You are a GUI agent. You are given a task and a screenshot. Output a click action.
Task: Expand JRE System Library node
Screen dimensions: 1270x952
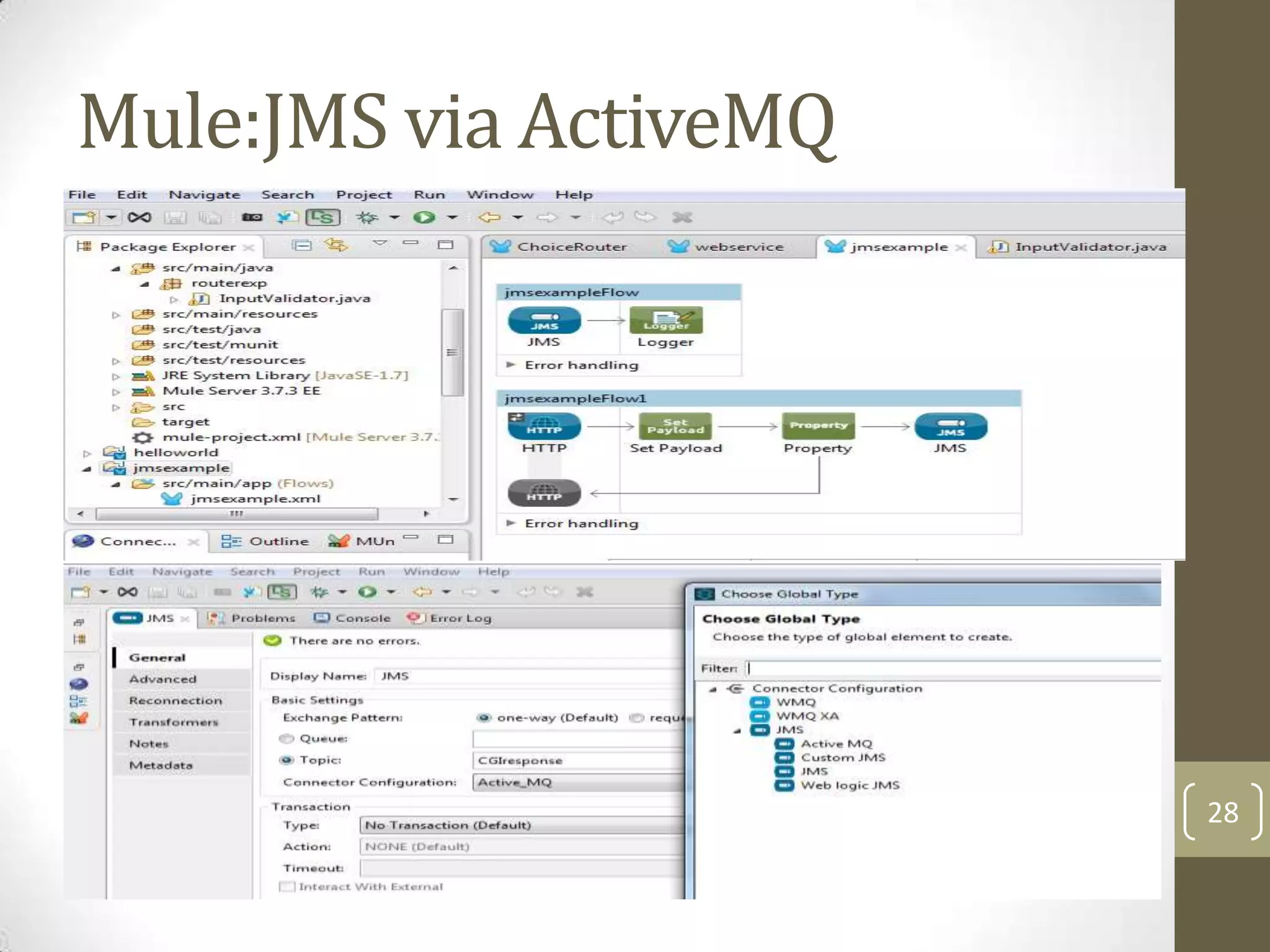115,376
